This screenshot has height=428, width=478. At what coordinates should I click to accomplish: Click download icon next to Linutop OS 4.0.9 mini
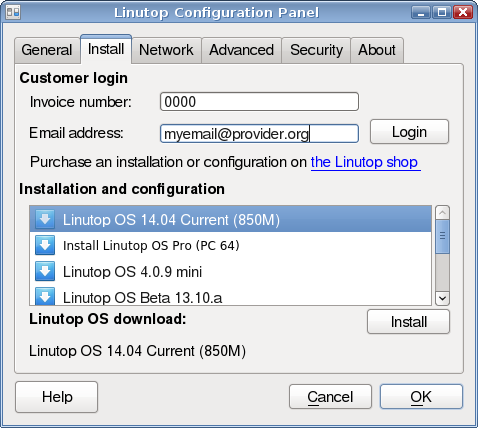[45, 271]
